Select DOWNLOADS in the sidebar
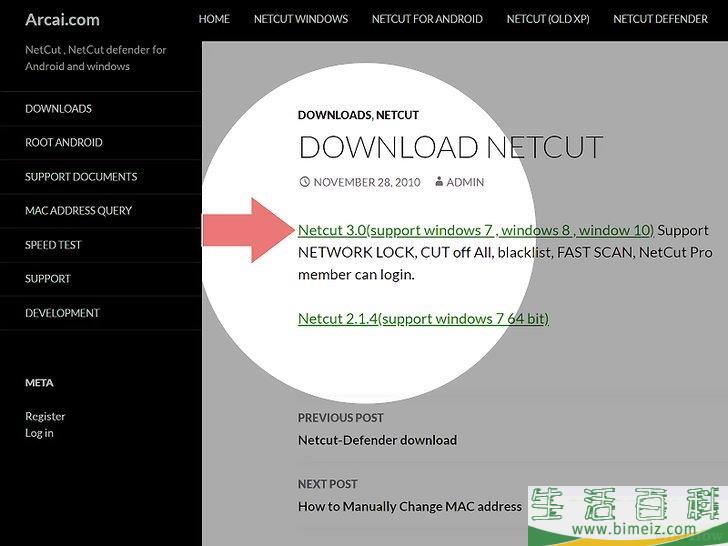The image size is (728, 546). 58,109
